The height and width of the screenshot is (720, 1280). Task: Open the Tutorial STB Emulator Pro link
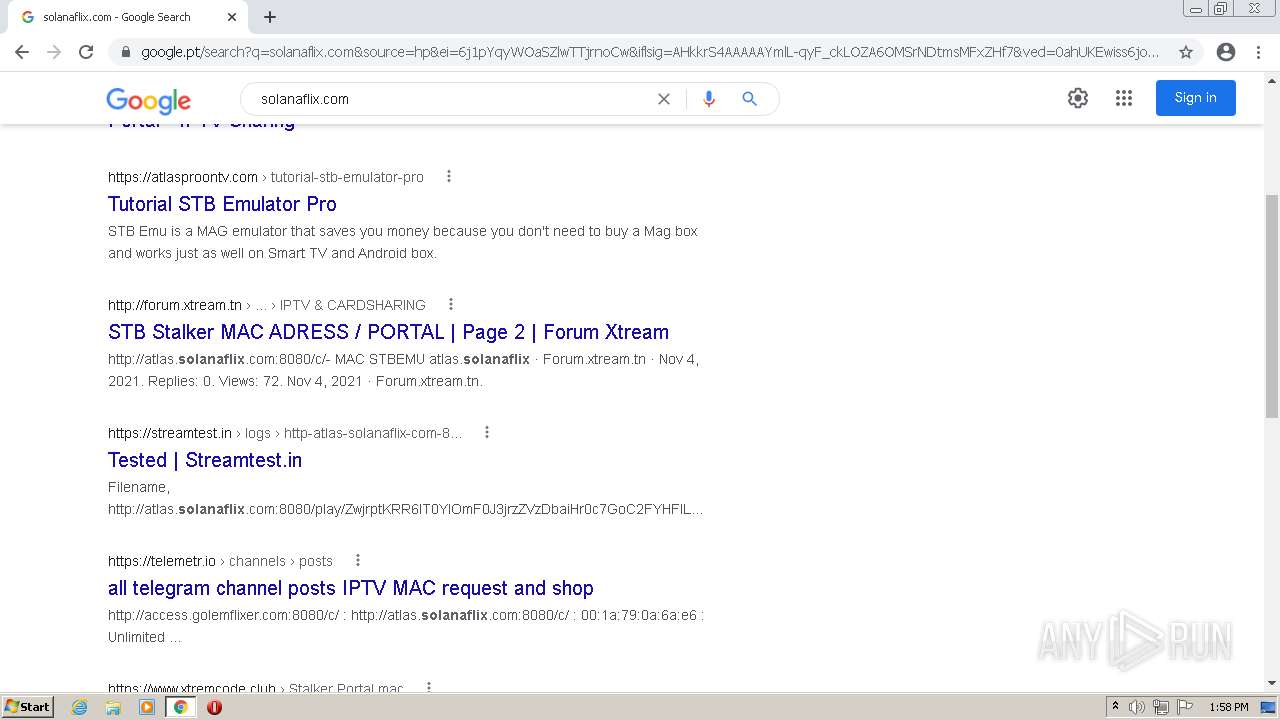click(x=222, y=204)
